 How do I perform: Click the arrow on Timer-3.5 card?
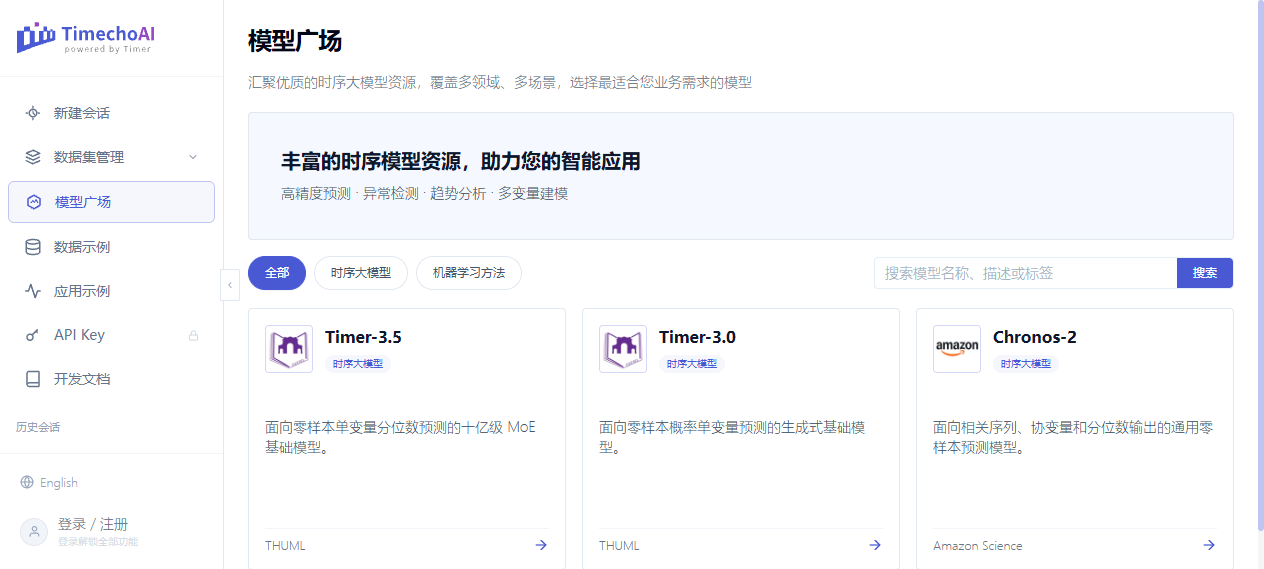click(x=541, y=545)
